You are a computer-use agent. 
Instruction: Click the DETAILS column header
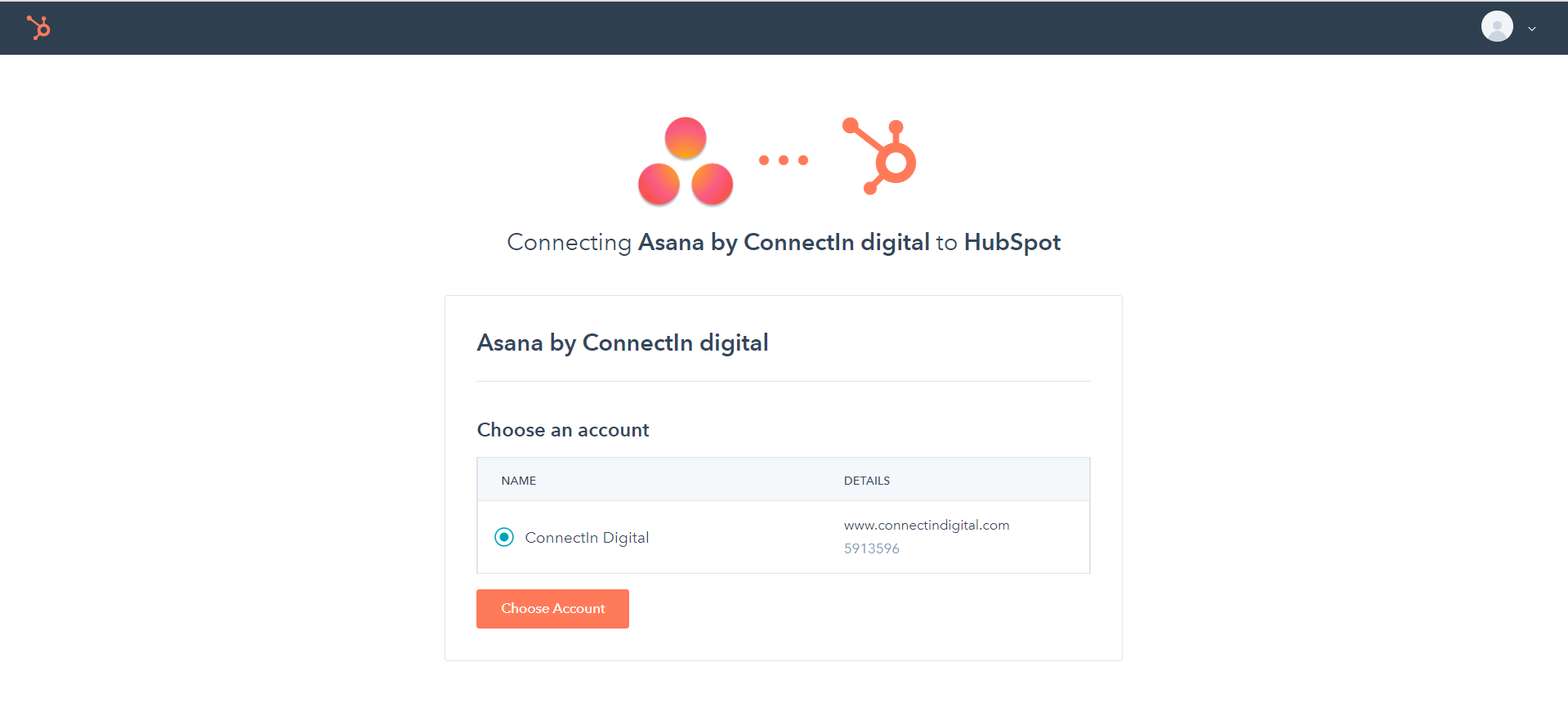click(x=867, y=481)
